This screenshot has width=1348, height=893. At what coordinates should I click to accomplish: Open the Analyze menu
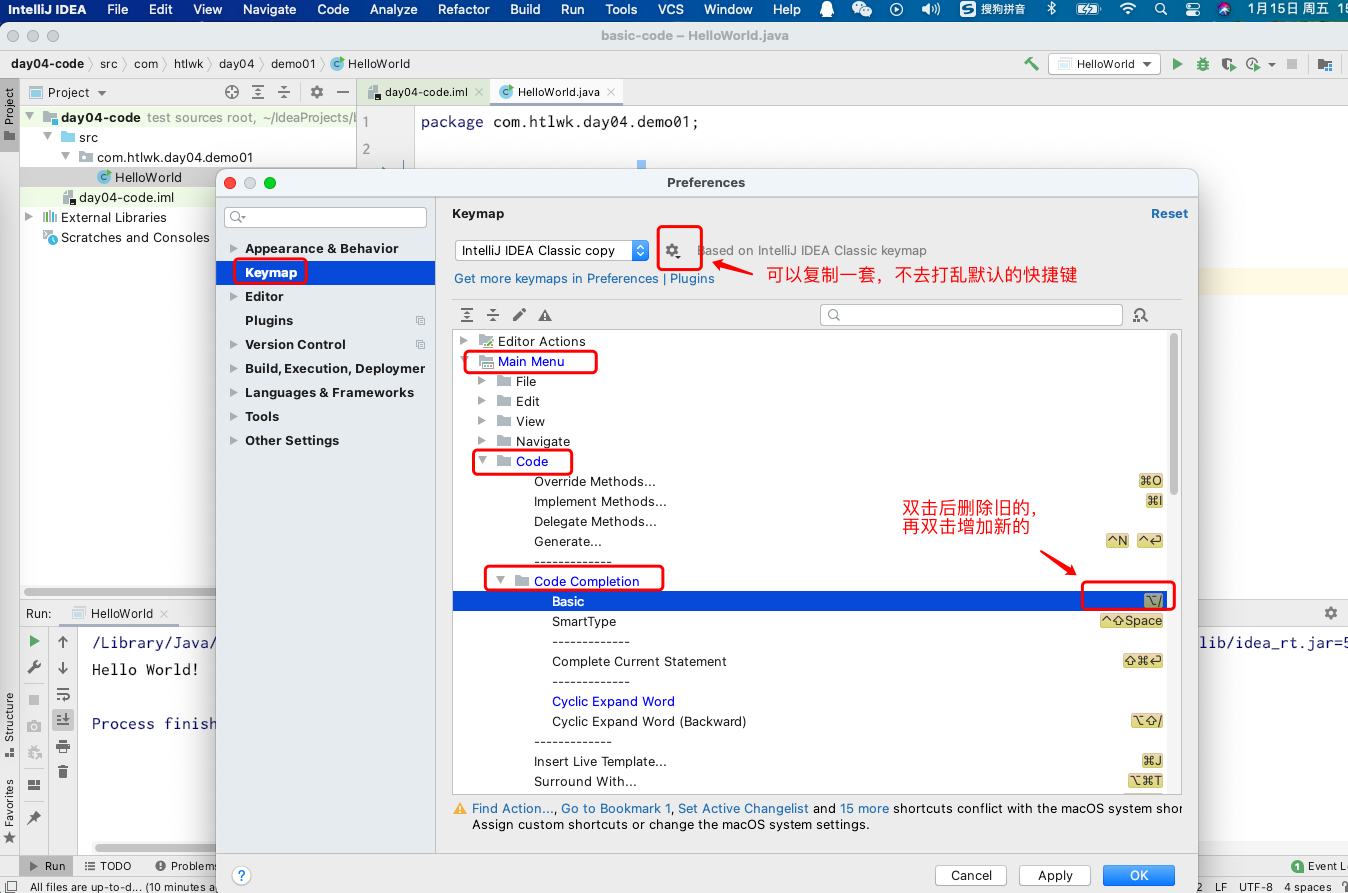pyautogui.click(x=394, y=9)
